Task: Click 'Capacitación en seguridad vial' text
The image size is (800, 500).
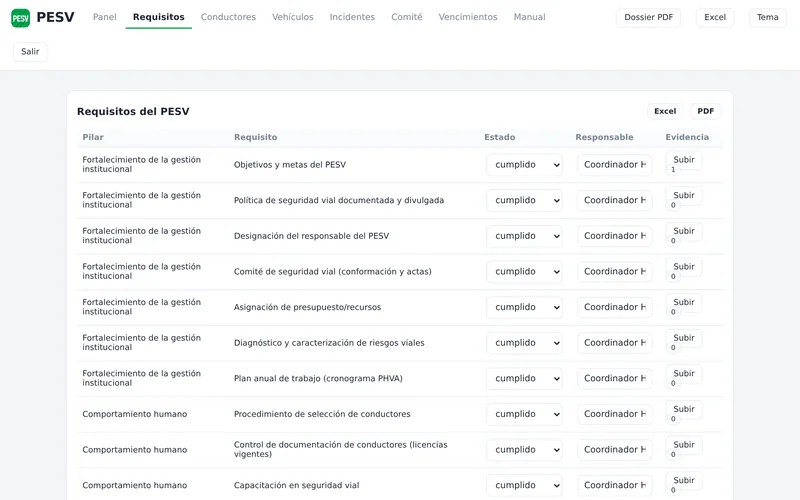Action: (x=296, y=485)
